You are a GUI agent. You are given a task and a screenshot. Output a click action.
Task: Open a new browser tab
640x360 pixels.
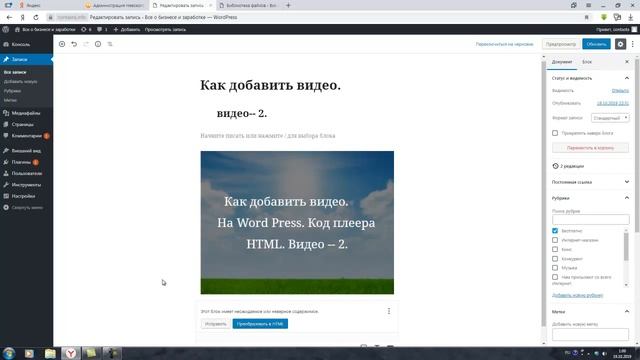pyautogui.click(x=288, y=5)
